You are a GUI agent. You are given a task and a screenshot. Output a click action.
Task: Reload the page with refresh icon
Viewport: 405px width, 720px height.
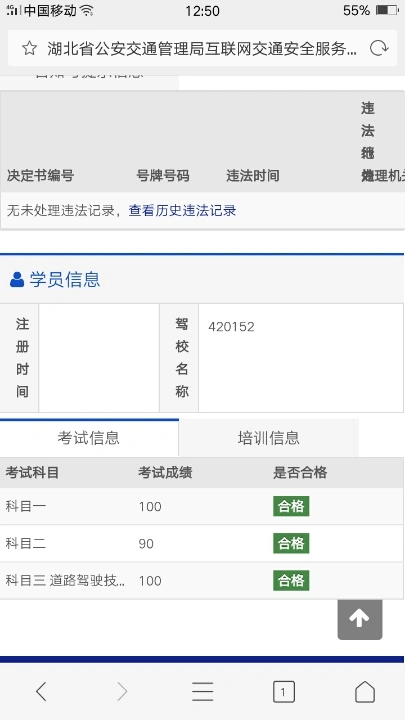[379, 48]
